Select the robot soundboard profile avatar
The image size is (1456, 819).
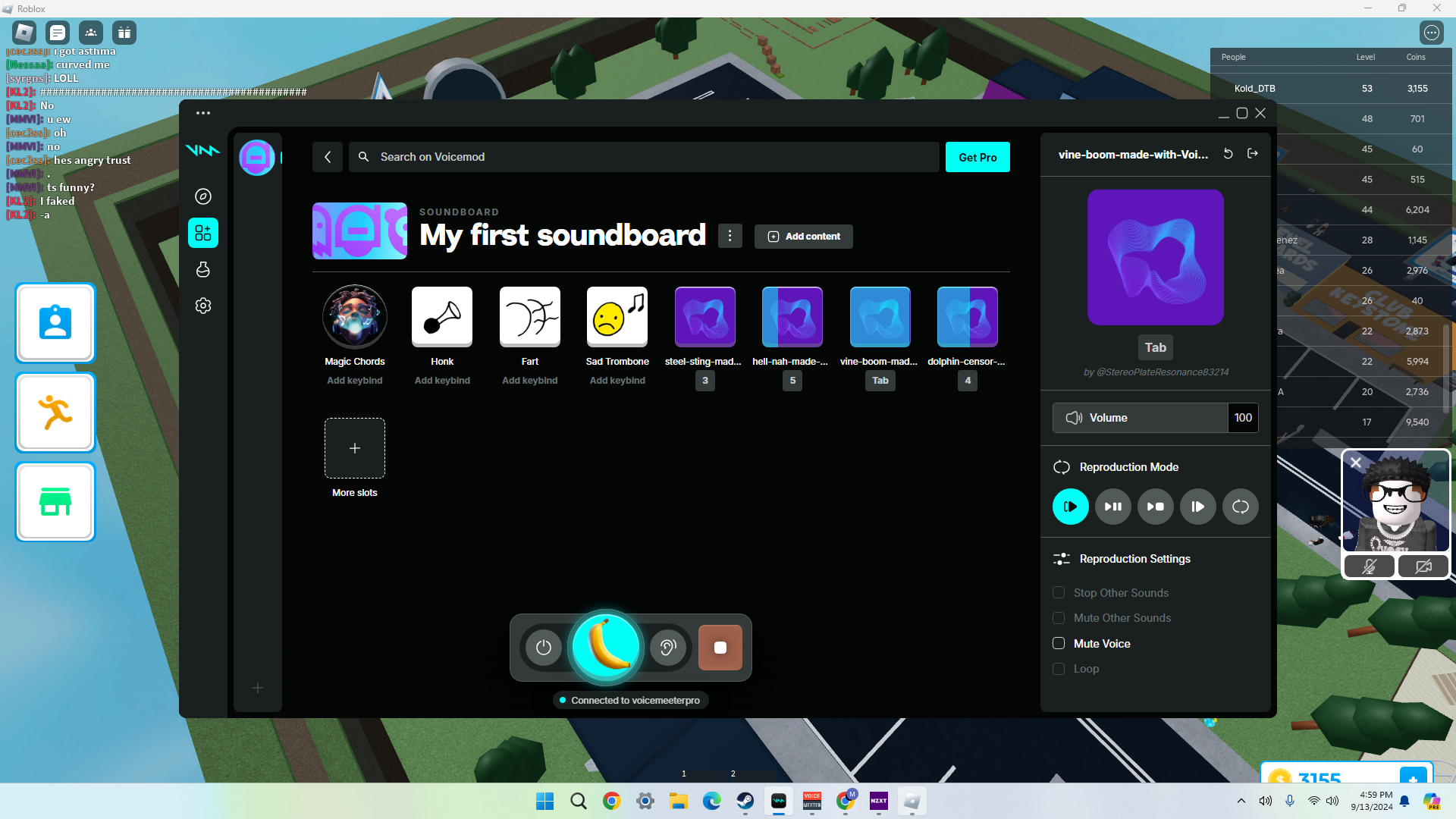click(x=257, y=158)
